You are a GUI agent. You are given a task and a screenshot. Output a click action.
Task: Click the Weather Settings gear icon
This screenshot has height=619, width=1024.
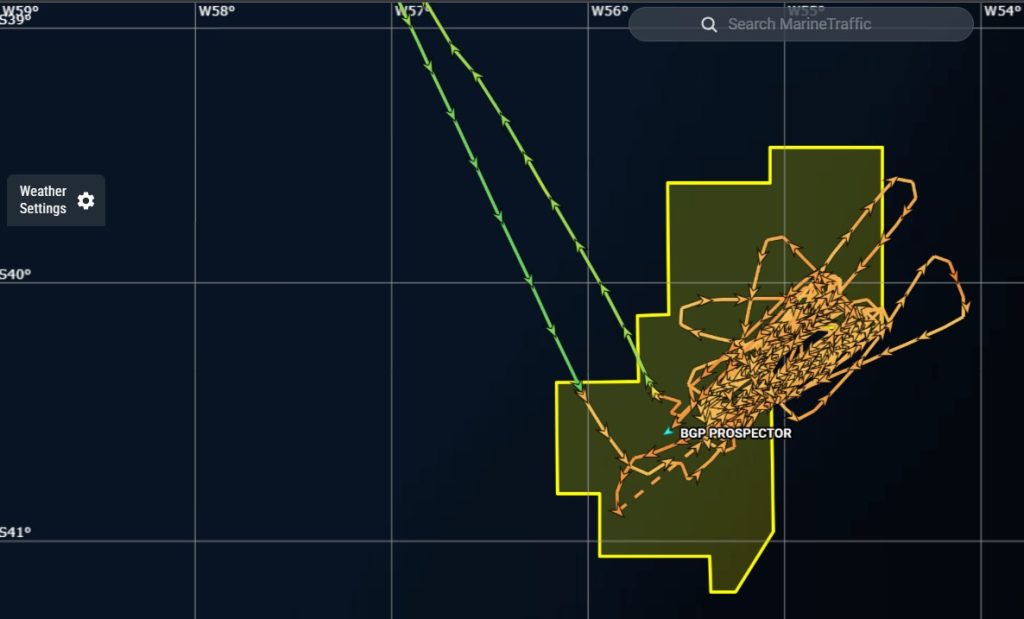(x=86, y=200)
